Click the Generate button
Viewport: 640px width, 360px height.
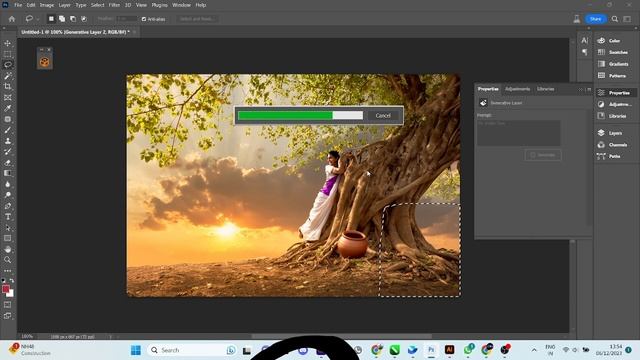[x=543, y=155]
